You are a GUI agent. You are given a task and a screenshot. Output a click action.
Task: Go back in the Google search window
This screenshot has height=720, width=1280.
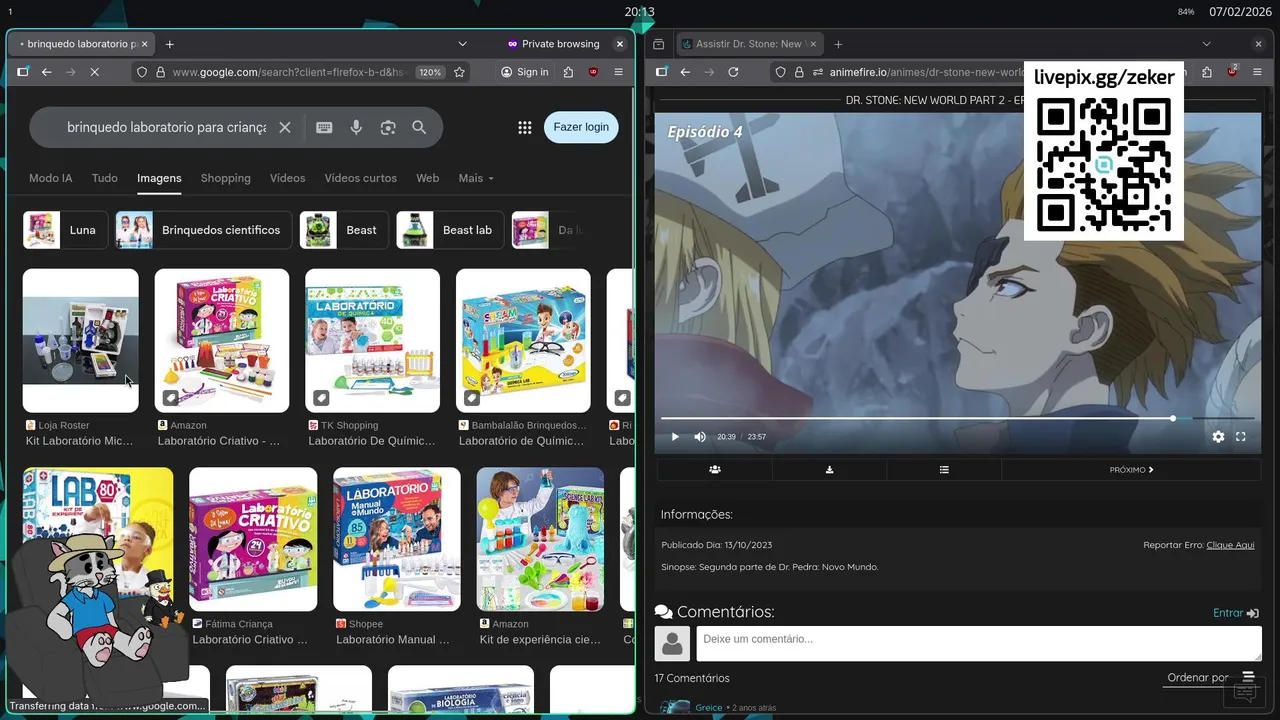[x=46, y=72]
